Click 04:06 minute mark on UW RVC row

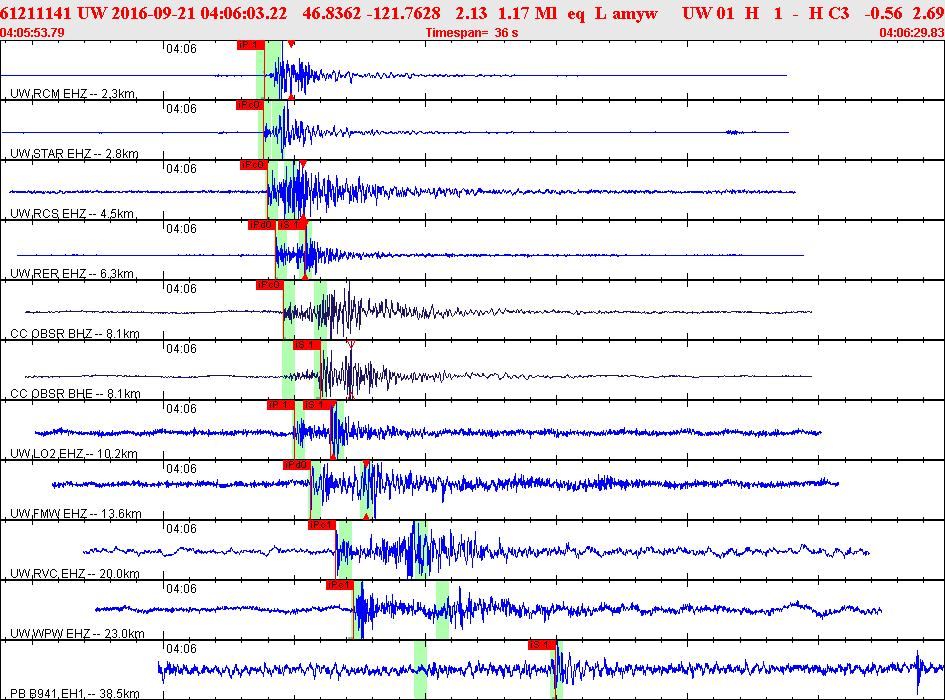click(181, 529)
